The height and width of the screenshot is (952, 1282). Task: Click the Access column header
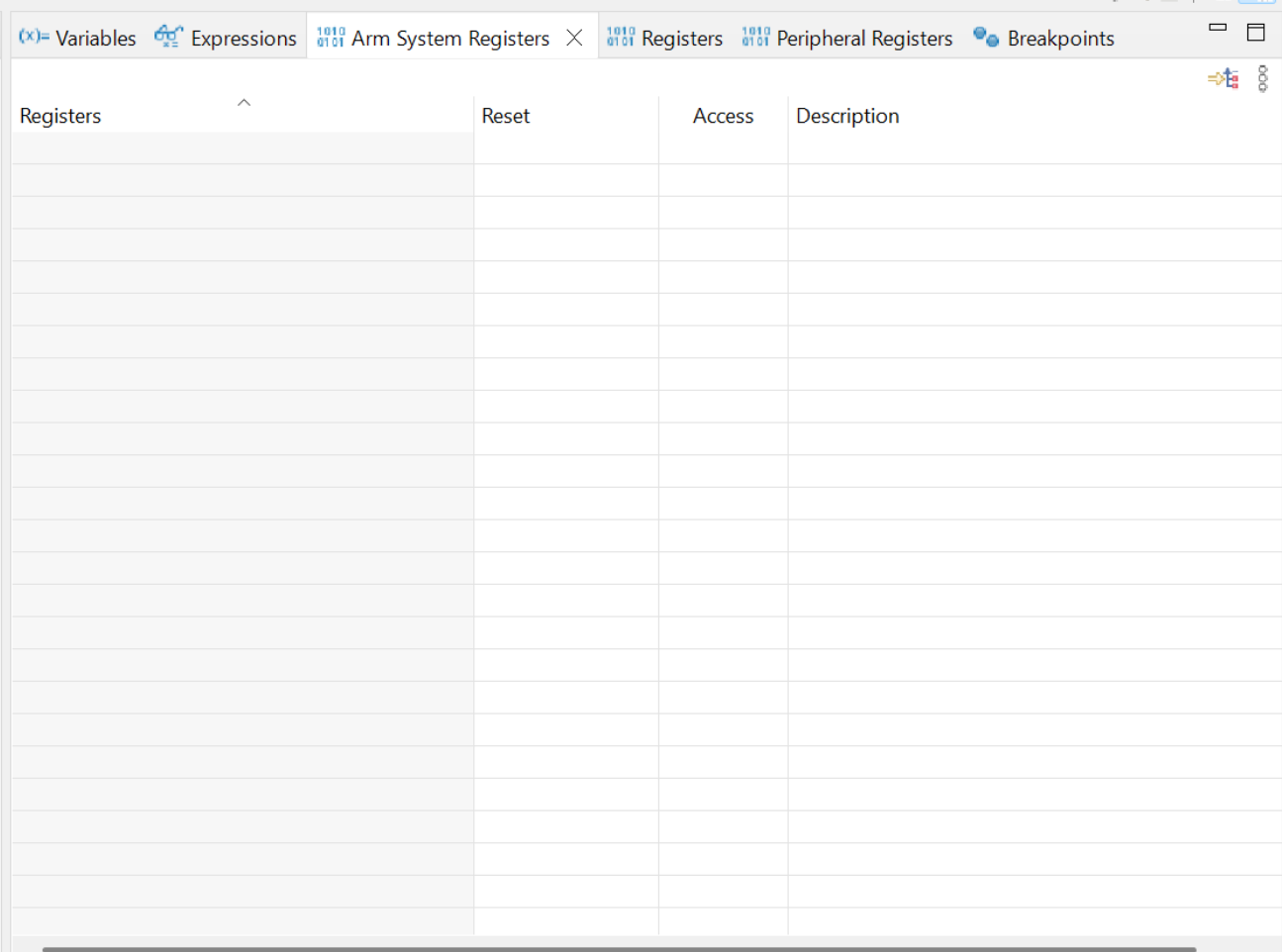tap(723, 116)
